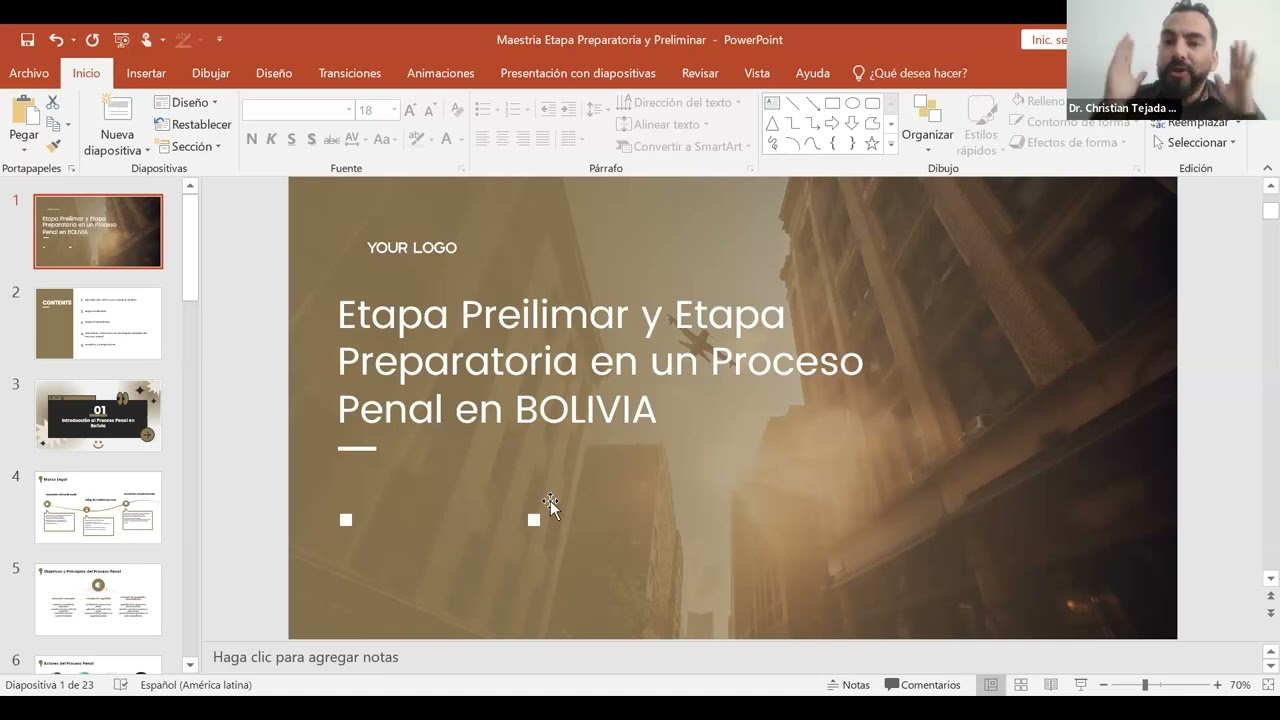Pick up formatting with the Format Painter brush
Image resolution: width=1280 pixels, height=720 pixels.
[x=53, y=146]
